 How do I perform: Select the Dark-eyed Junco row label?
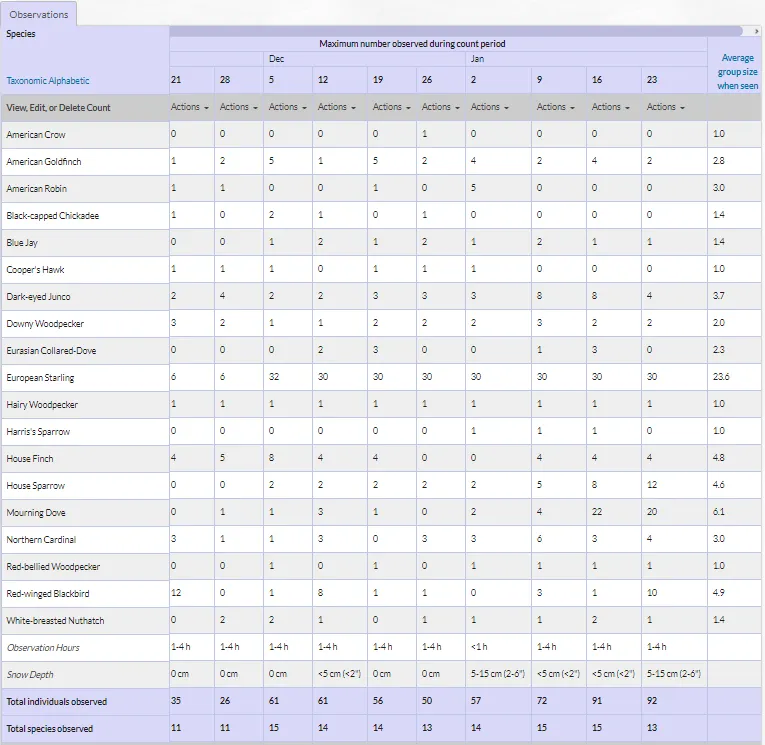(x=38, y=297)
